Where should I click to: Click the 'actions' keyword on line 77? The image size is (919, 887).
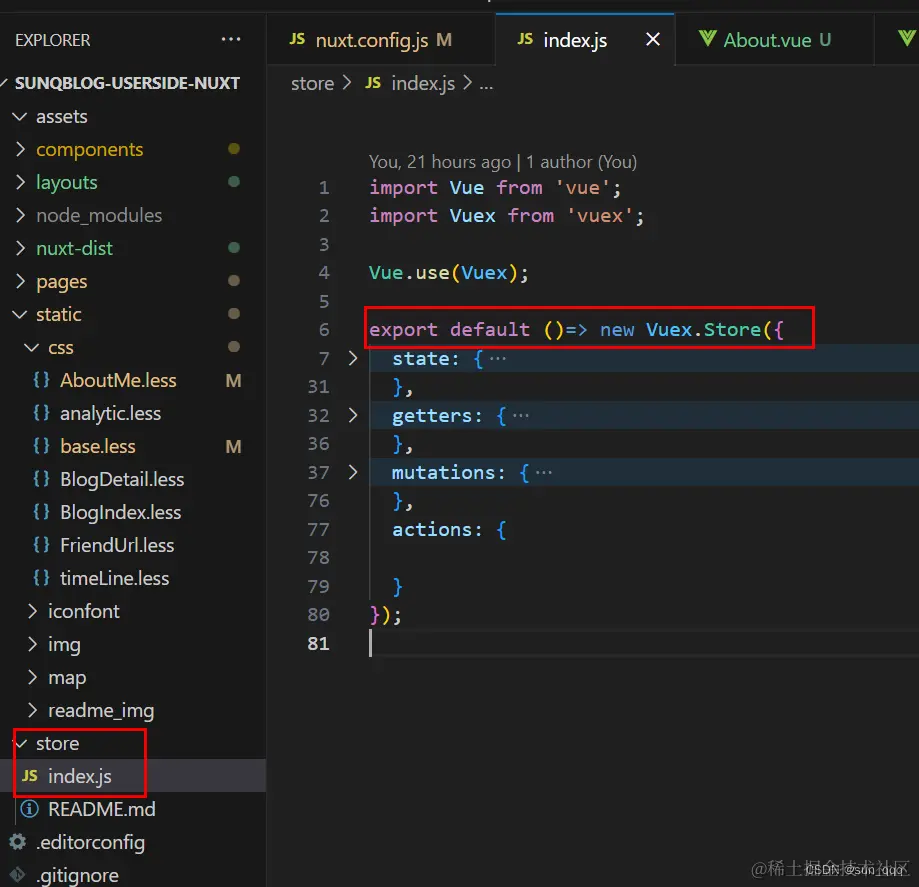[432, 529]
